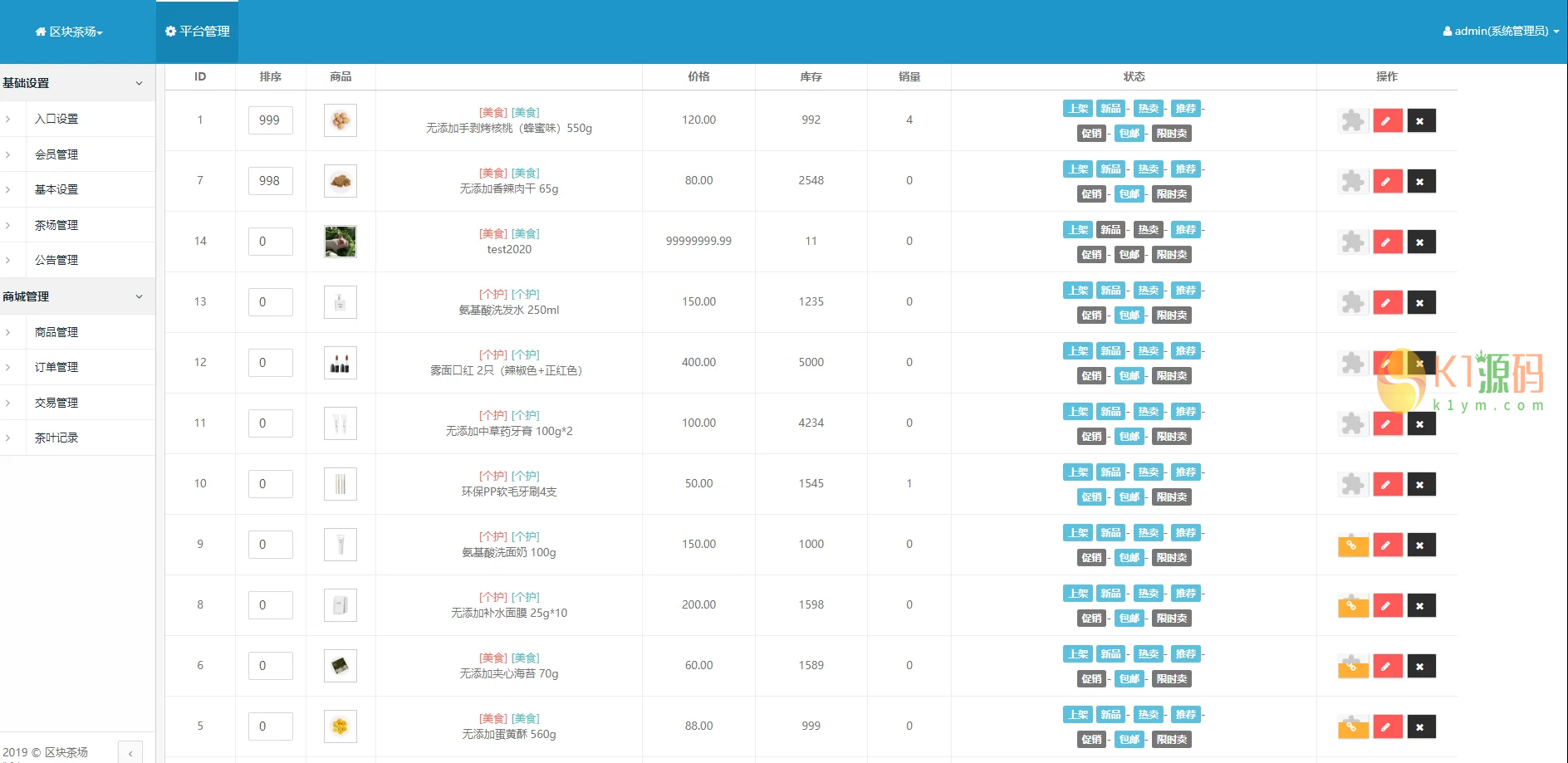This screenshot has height=763, width=1568.
Task: Edit 无添加补水面膜 25g*10 via the pencil icon
Action: (x=1387, y=605)
